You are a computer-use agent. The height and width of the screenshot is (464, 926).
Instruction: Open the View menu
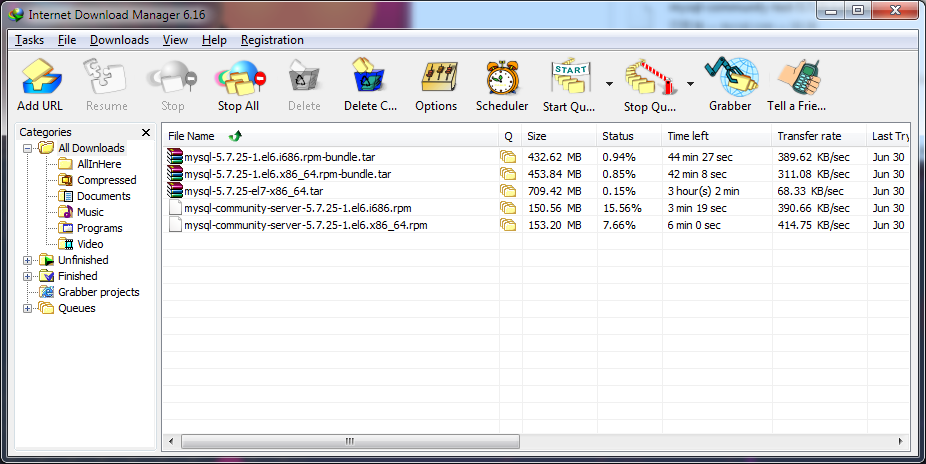coord(175,40)
